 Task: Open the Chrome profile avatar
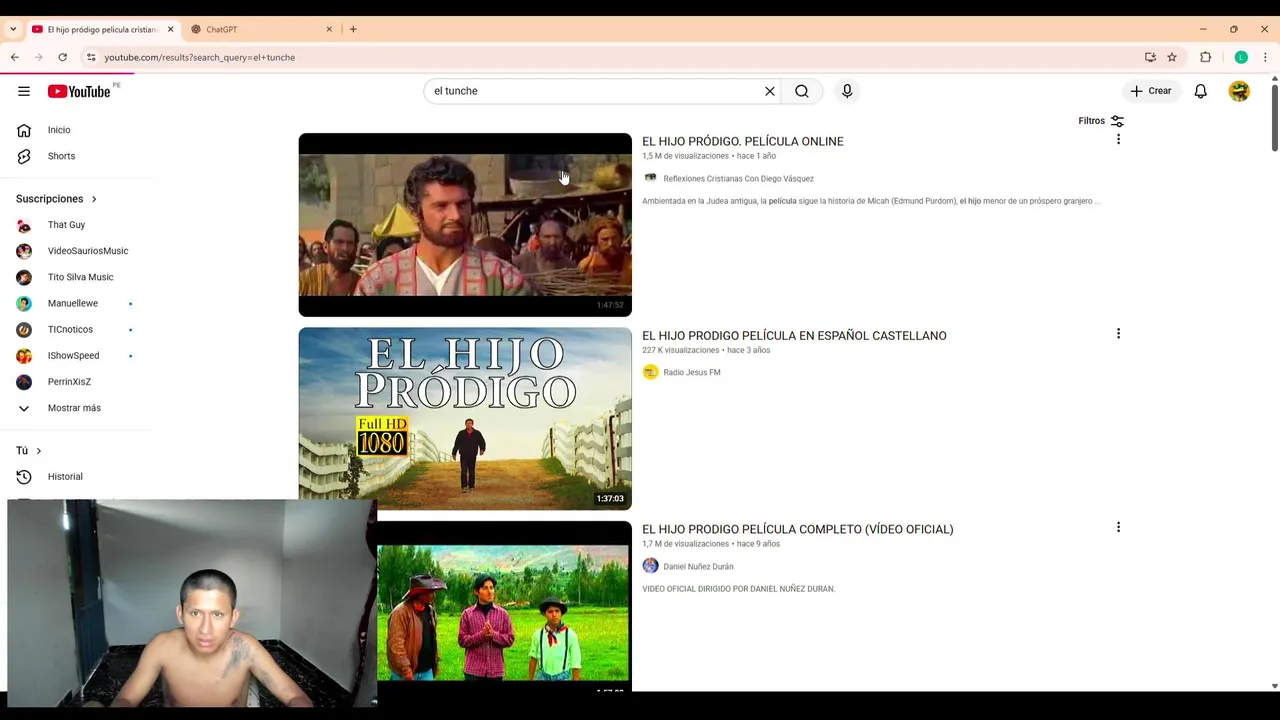point(1241,57)
